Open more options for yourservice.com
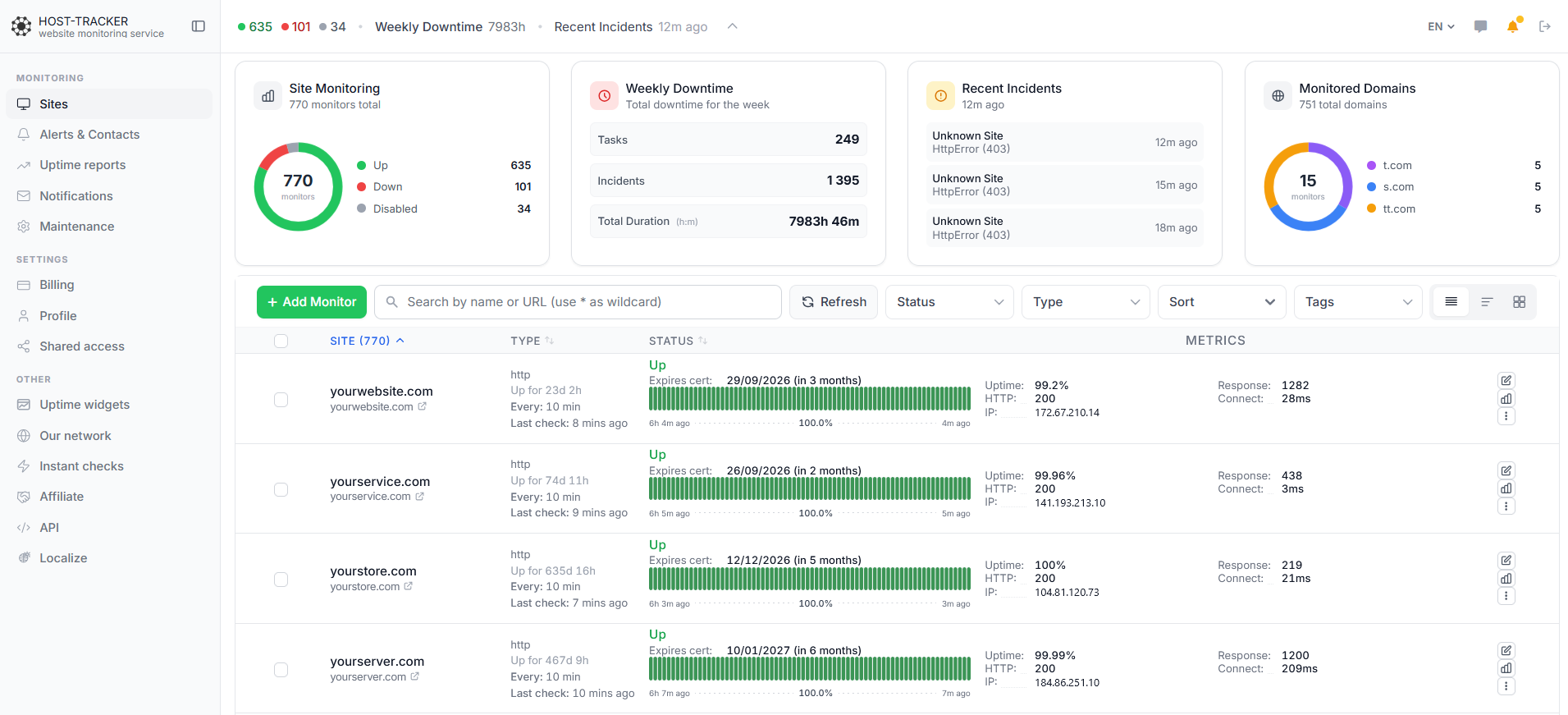This screenshot has width=1568, height=715. [x=1506, y=506]
